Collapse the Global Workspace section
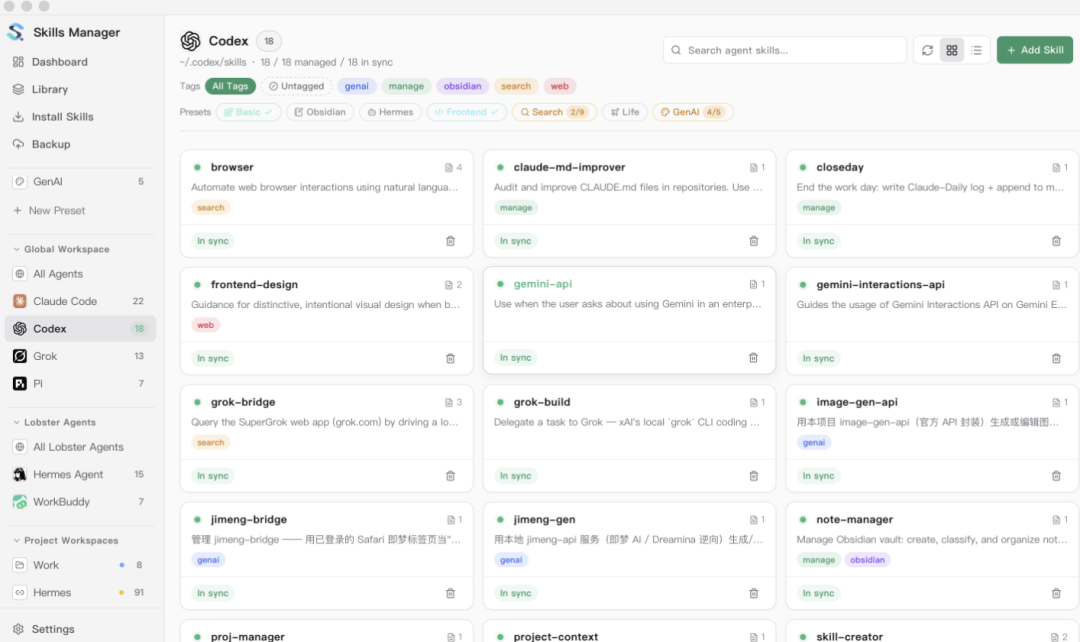The width and height of the screenshot is (1080, 642). tap(61, 249)
